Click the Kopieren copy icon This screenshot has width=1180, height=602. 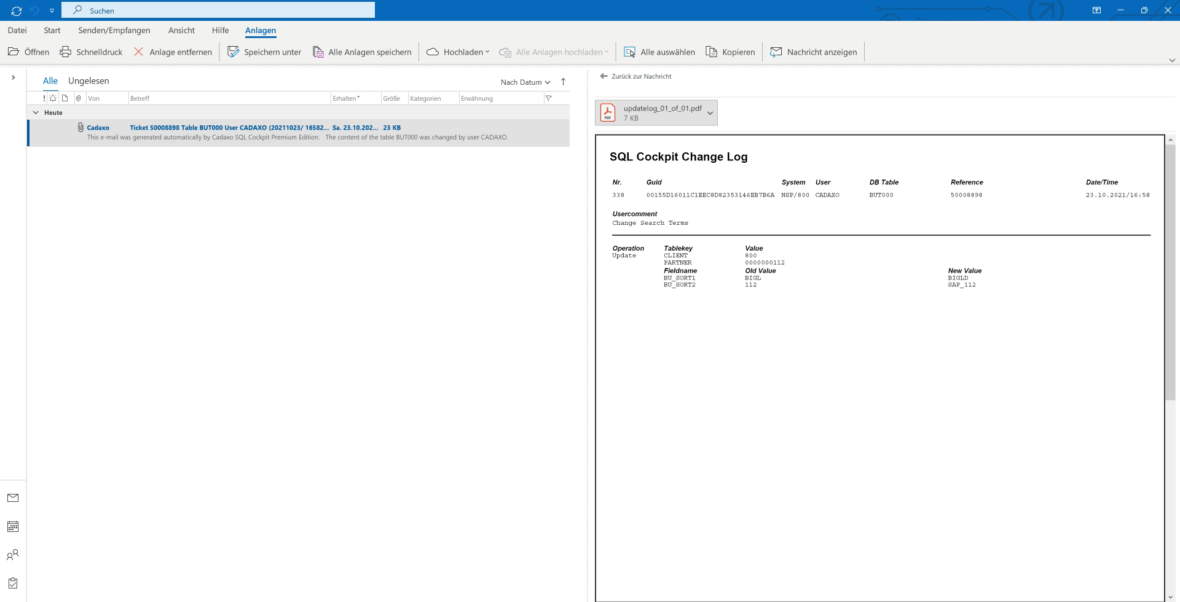(710, 51)
